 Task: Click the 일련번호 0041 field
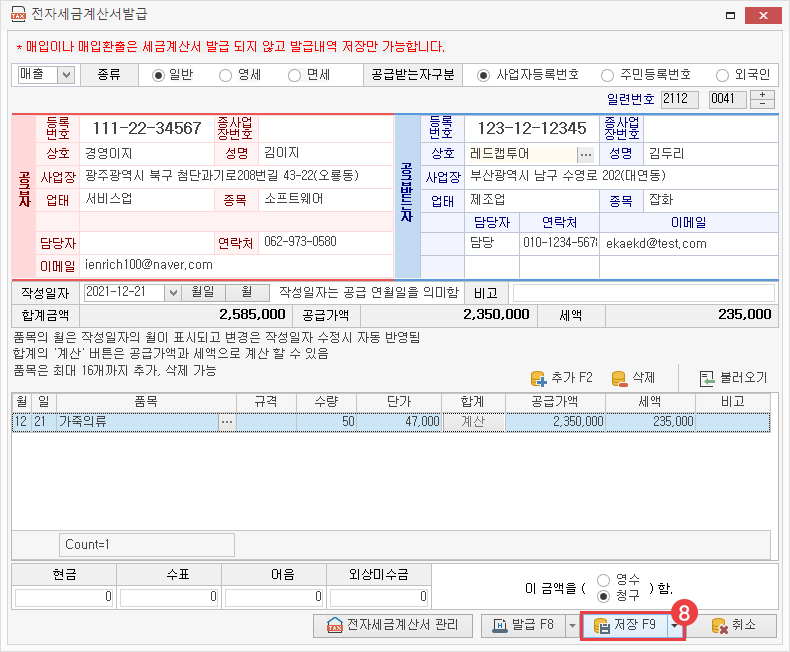pos(728,99)
